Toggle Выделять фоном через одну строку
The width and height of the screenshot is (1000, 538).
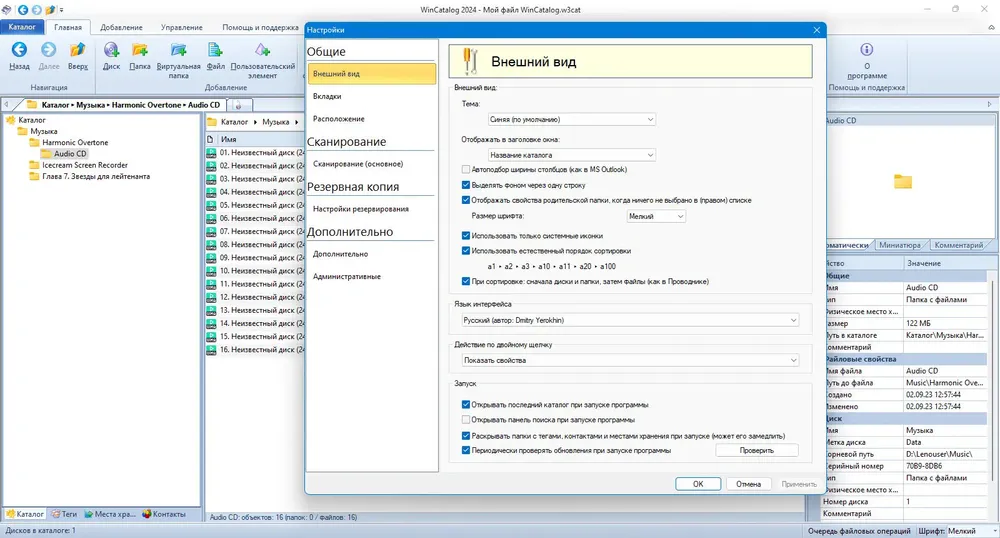(466, 185)
